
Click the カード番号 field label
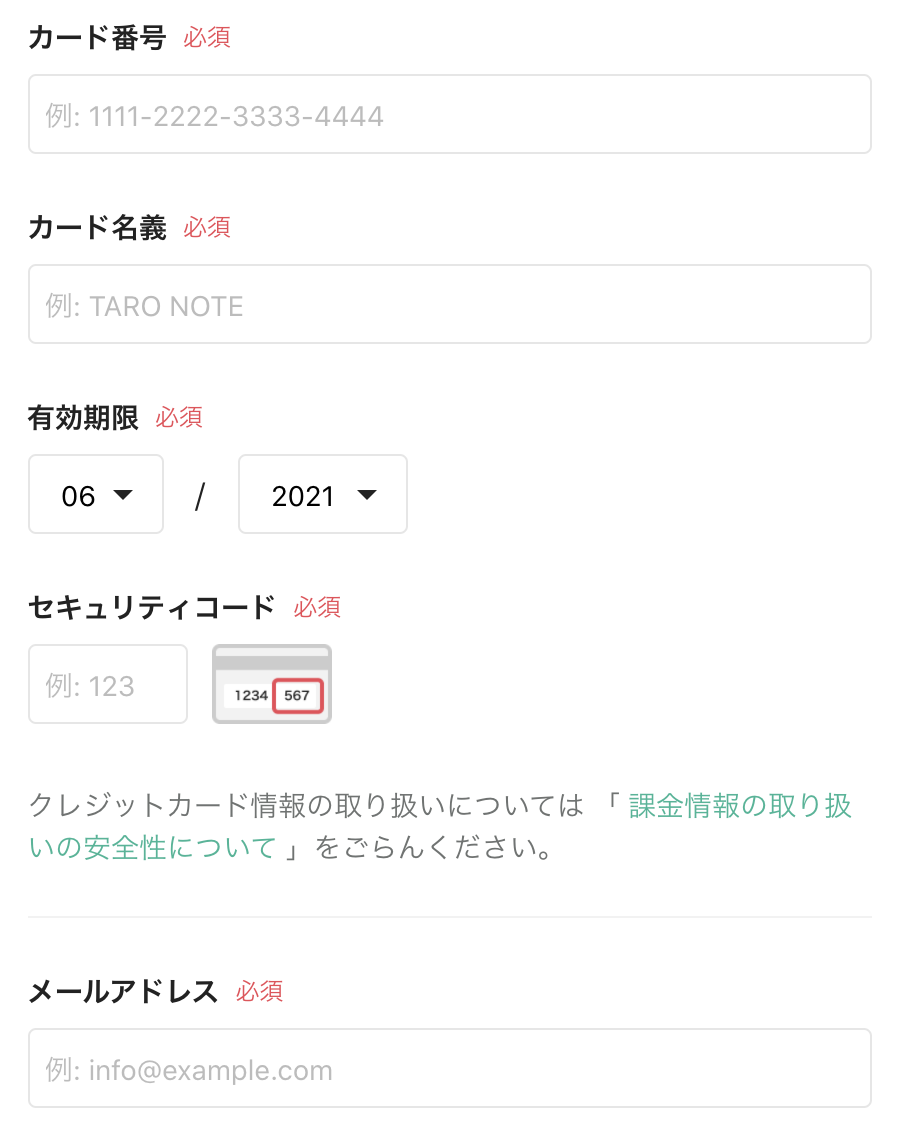(98, 37)
